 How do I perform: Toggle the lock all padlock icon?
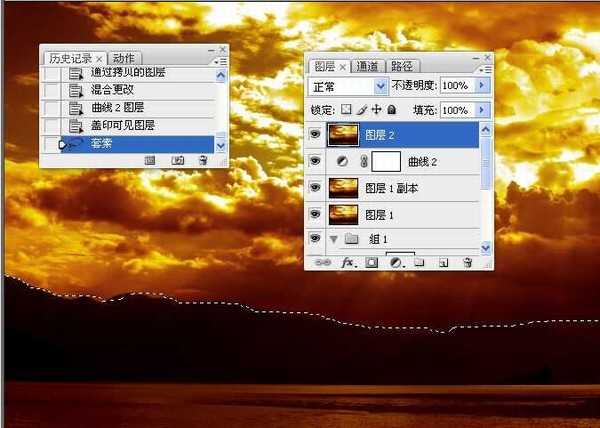pos(392,110)
